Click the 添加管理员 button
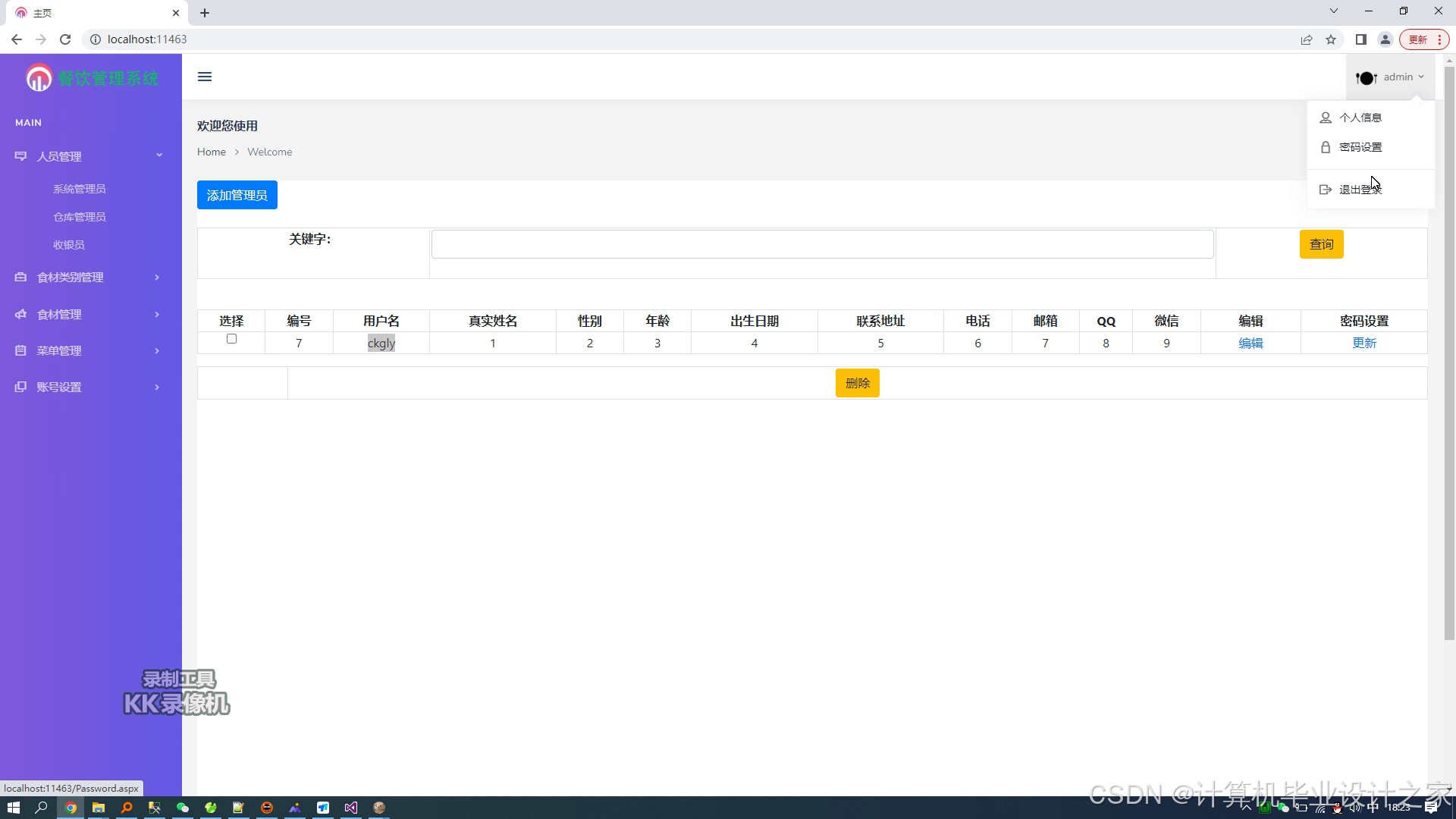Screen dimensions: 1456x819 237,195
